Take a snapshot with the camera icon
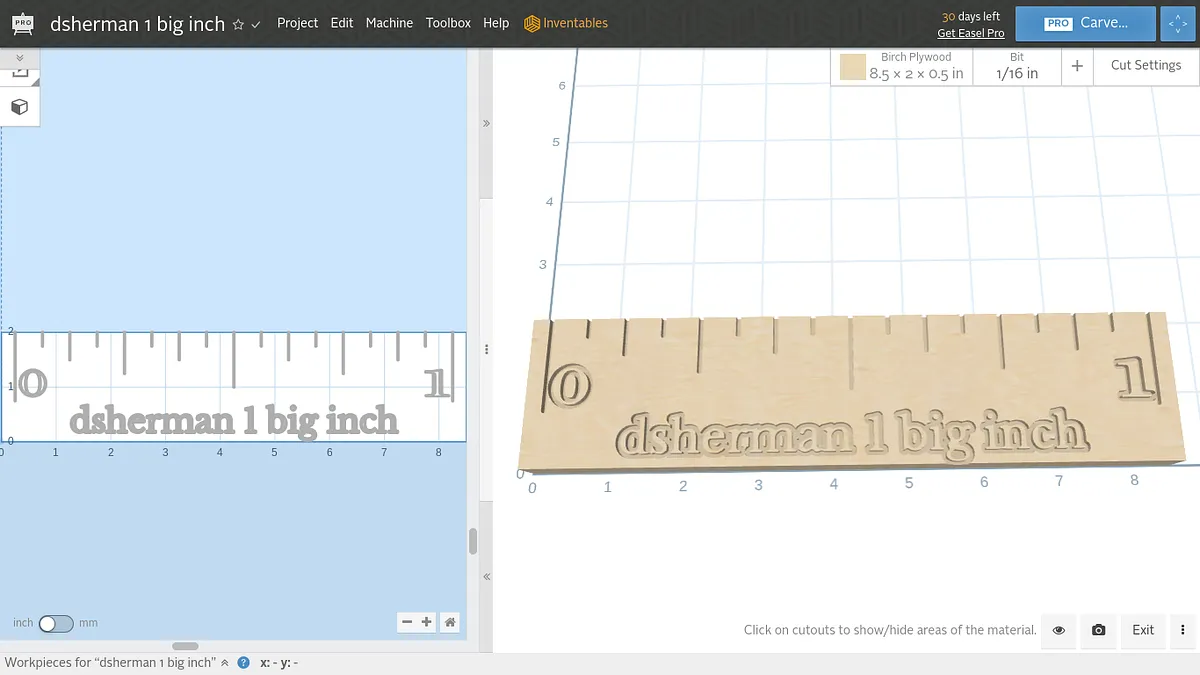 point(1099,630)
